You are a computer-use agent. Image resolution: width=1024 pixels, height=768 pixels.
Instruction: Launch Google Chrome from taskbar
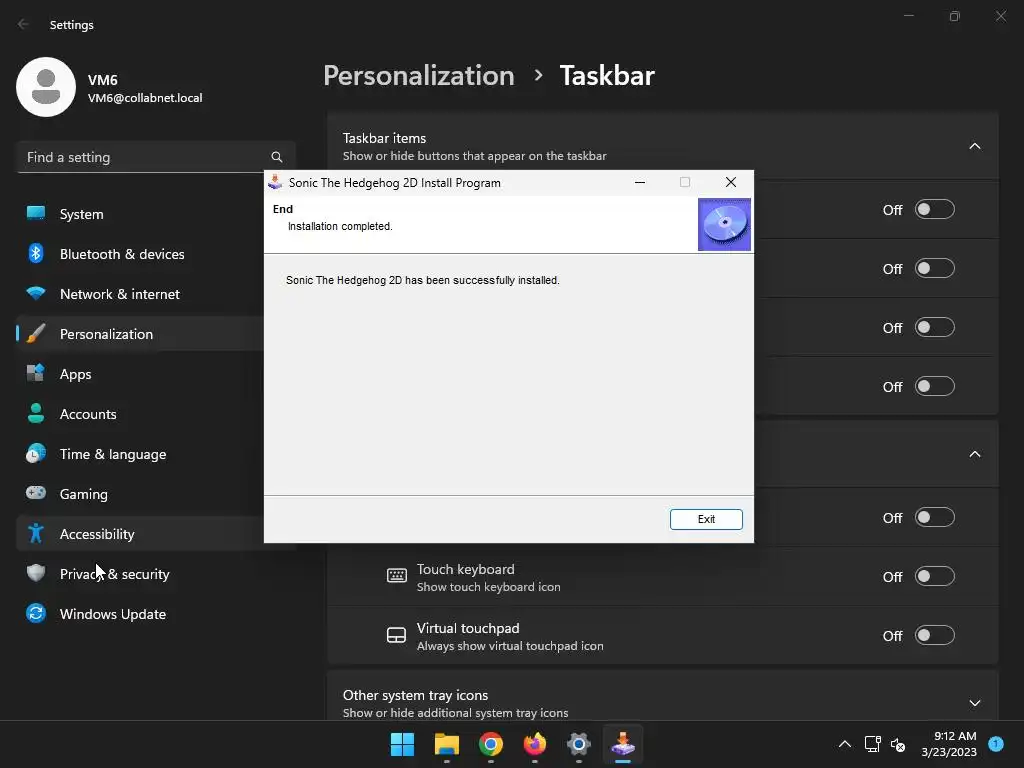tap(490, 744)
